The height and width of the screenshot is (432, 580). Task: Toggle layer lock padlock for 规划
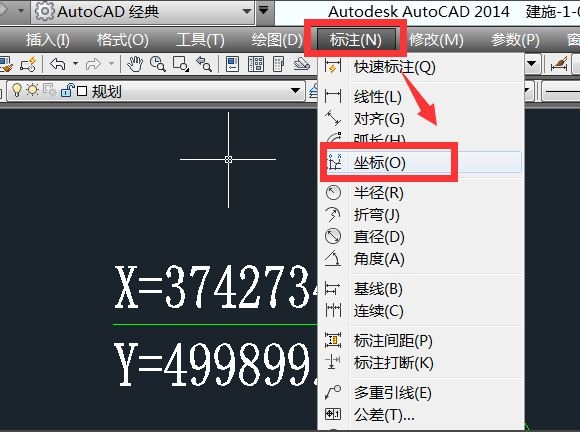tap(67, 90)
